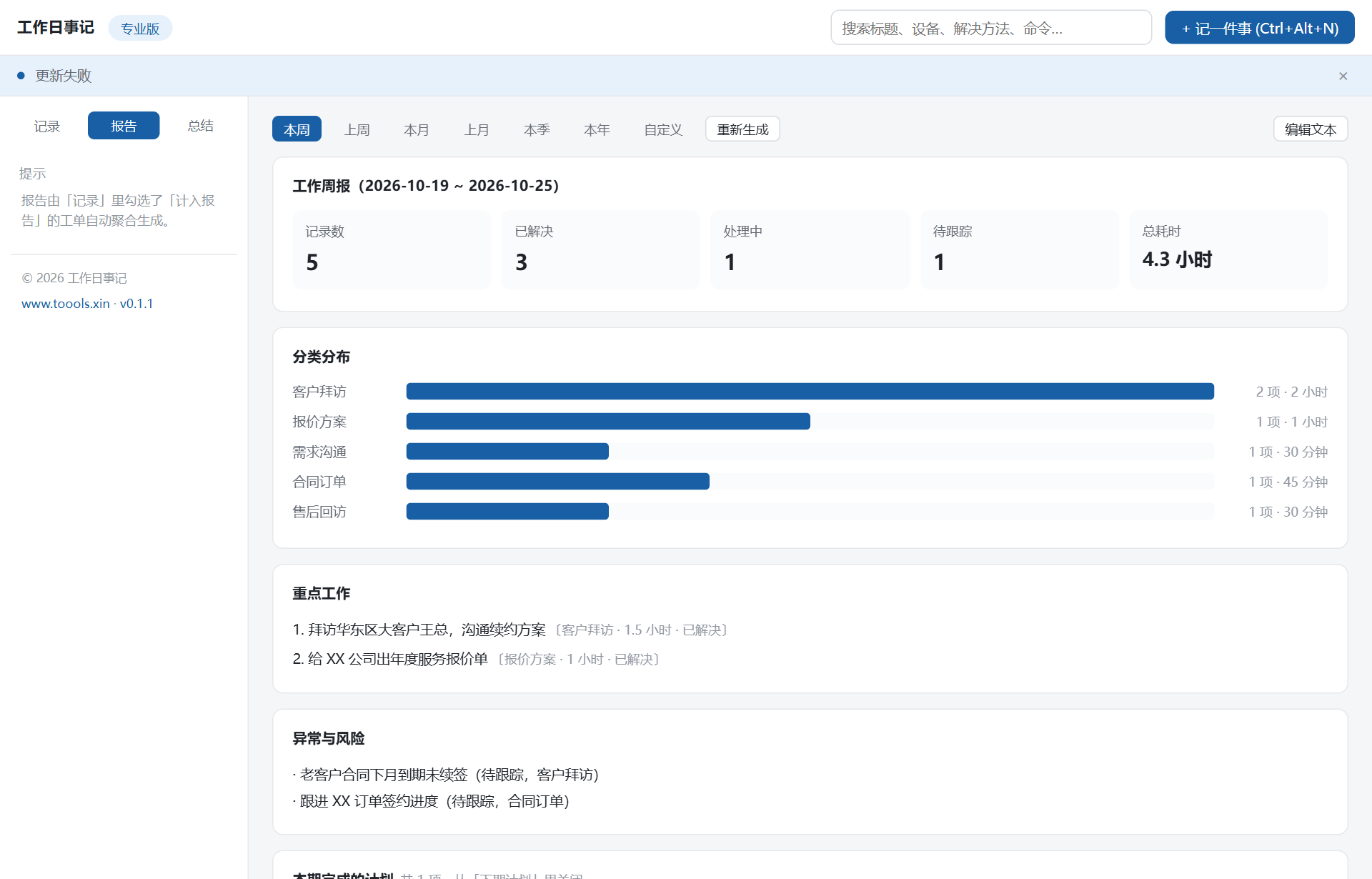Click the 异常与风险 section heading
Image resolution: width=1372 pixels, height=879 pixels.
coord(329,738)
